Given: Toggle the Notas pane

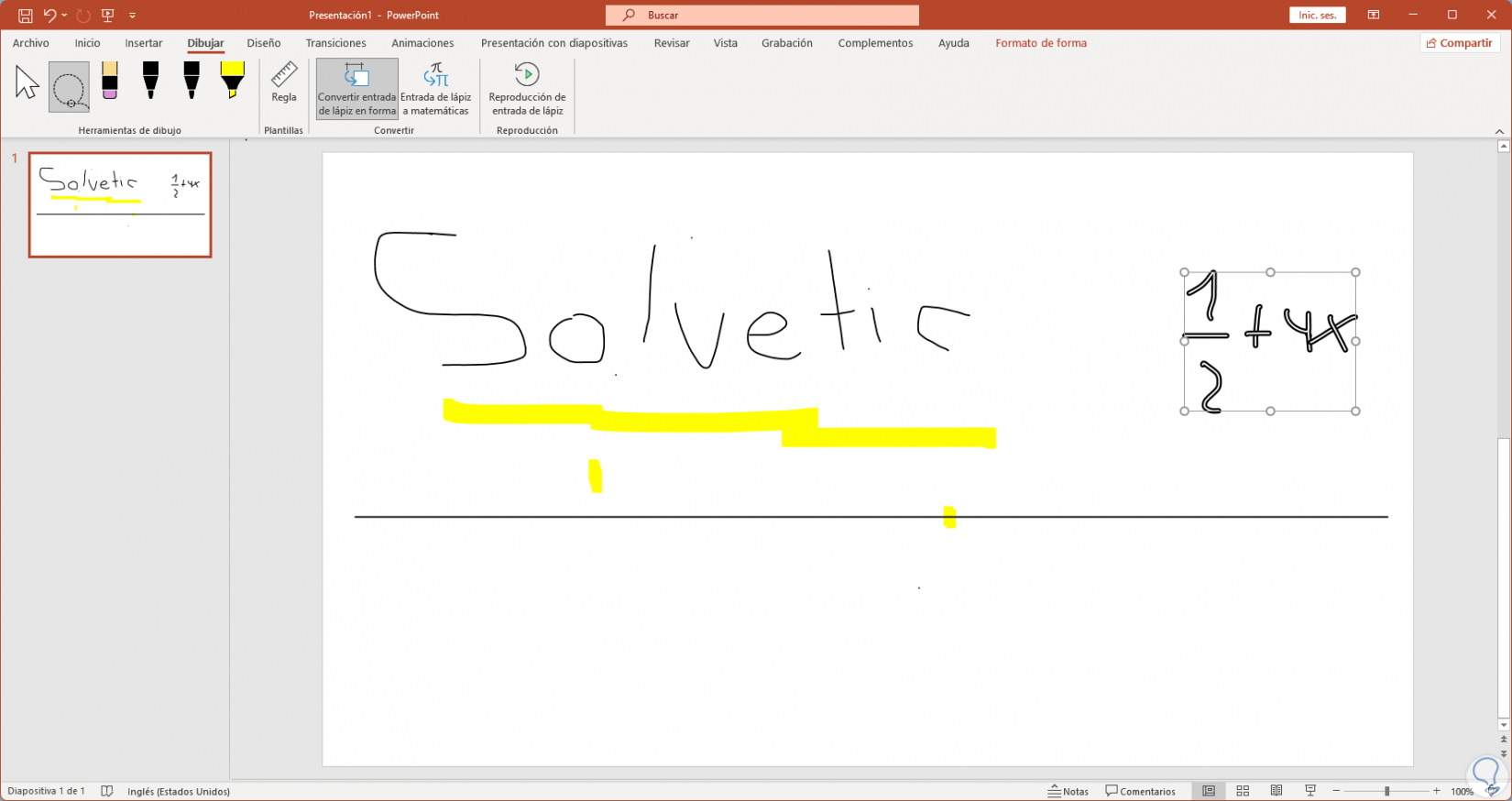Looking at the screenshot, I should tap(1068, 791).
